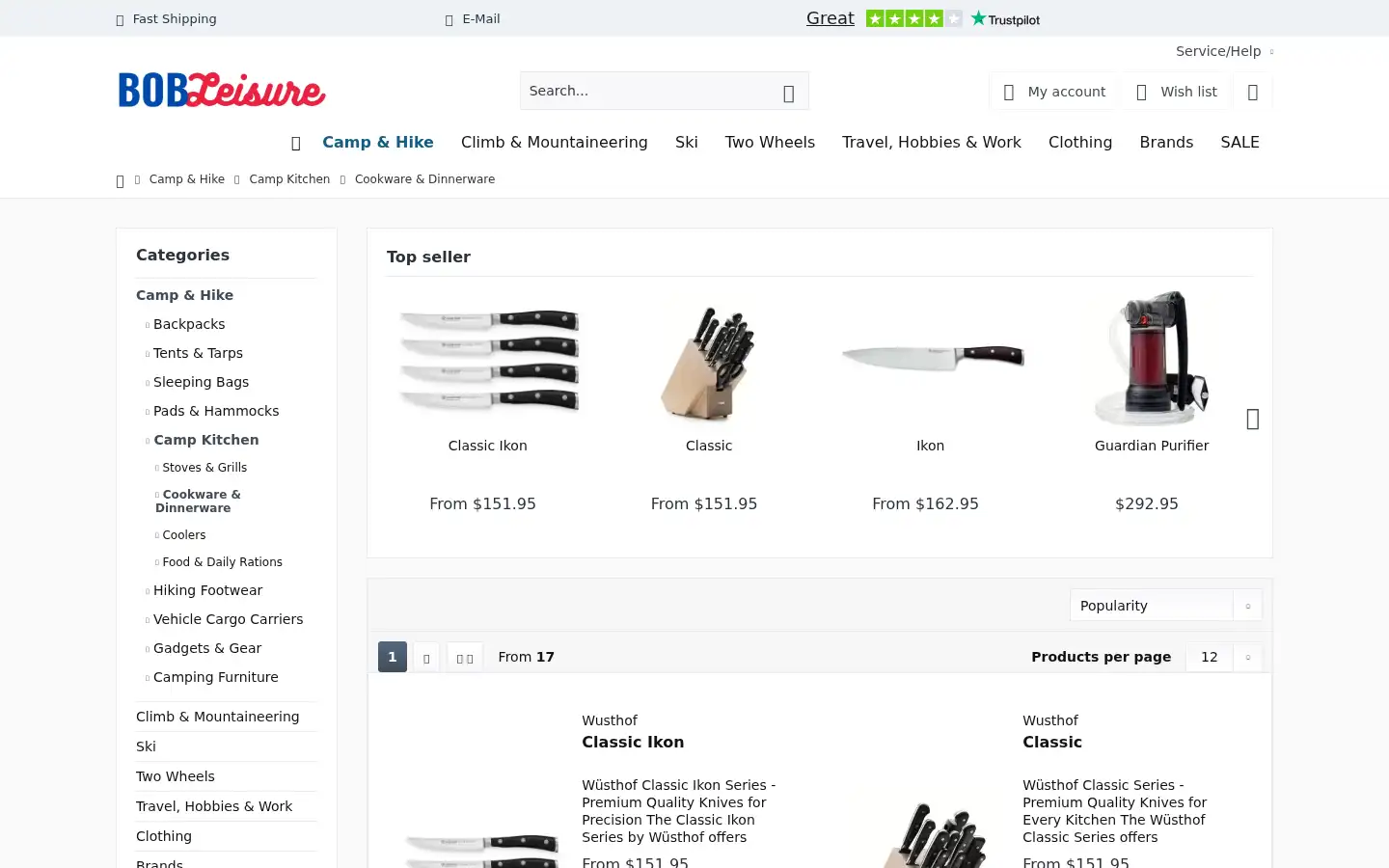Viewport: 1389px width, 868px height.
Task: Advance the Top seller slider arrow
Action: [x=1253, y=419]
